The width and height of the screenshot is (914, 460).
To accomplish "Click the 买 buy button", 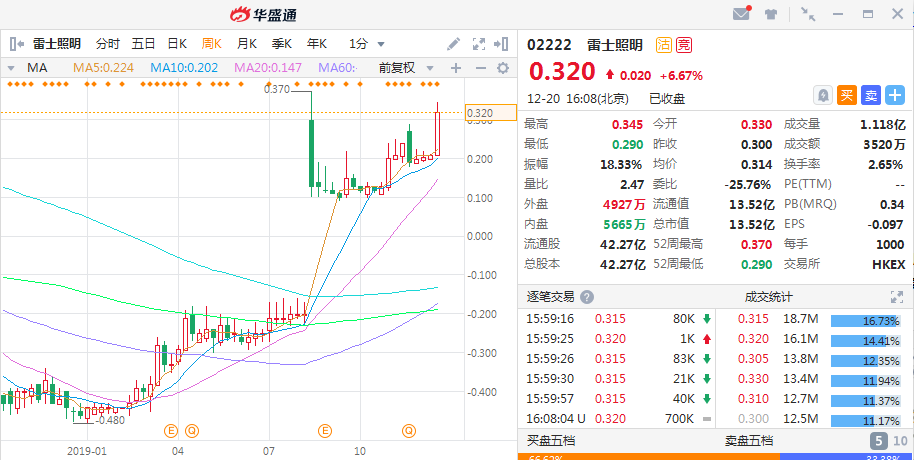I will (847, 95).
